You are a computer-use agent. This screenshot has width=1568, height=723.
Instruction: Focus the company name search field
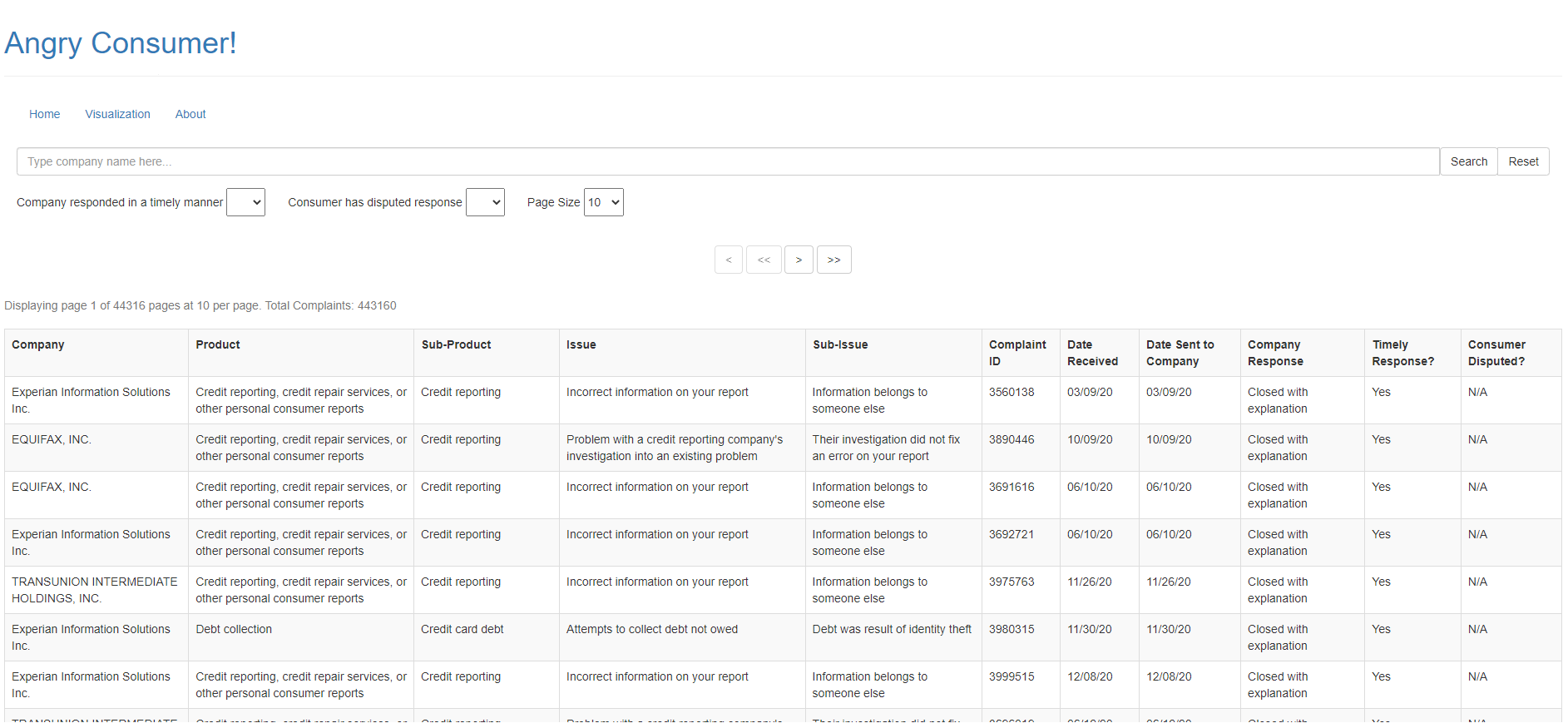728,161
